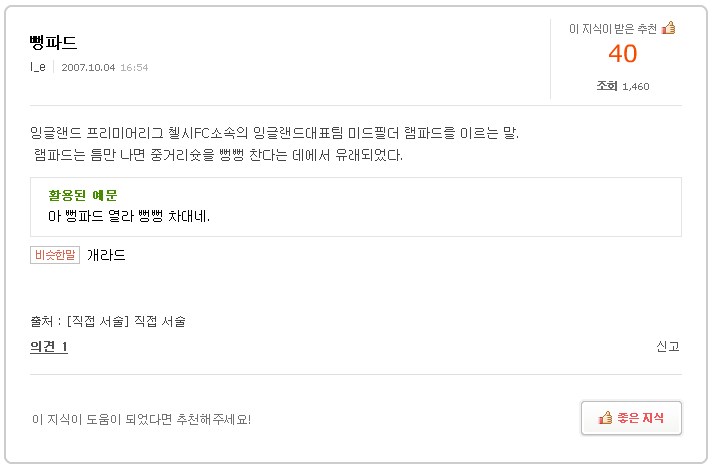The image size is (713, 467).
Task: Click the title 뻥파드
Action: tap(54, 42)
